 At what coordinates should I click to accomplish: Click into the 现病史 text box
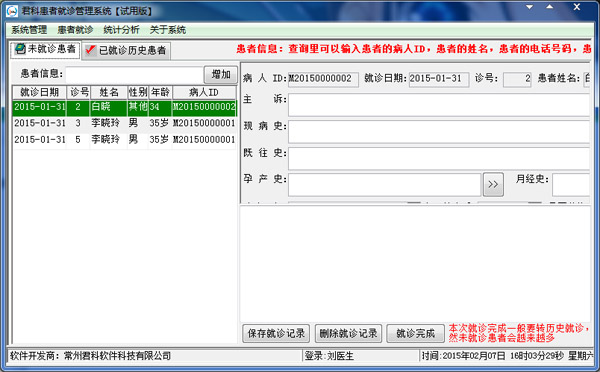439,132
